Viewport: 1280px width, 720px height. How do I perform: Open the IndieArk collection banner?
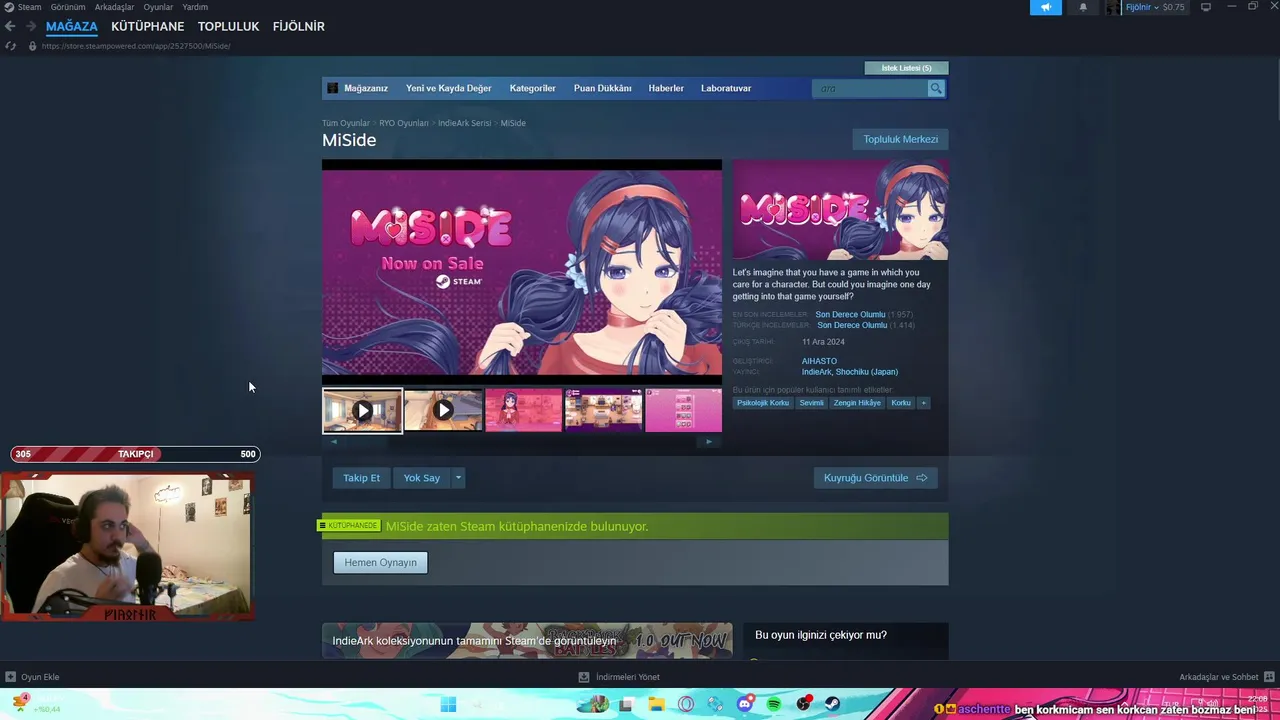[527, 641]
